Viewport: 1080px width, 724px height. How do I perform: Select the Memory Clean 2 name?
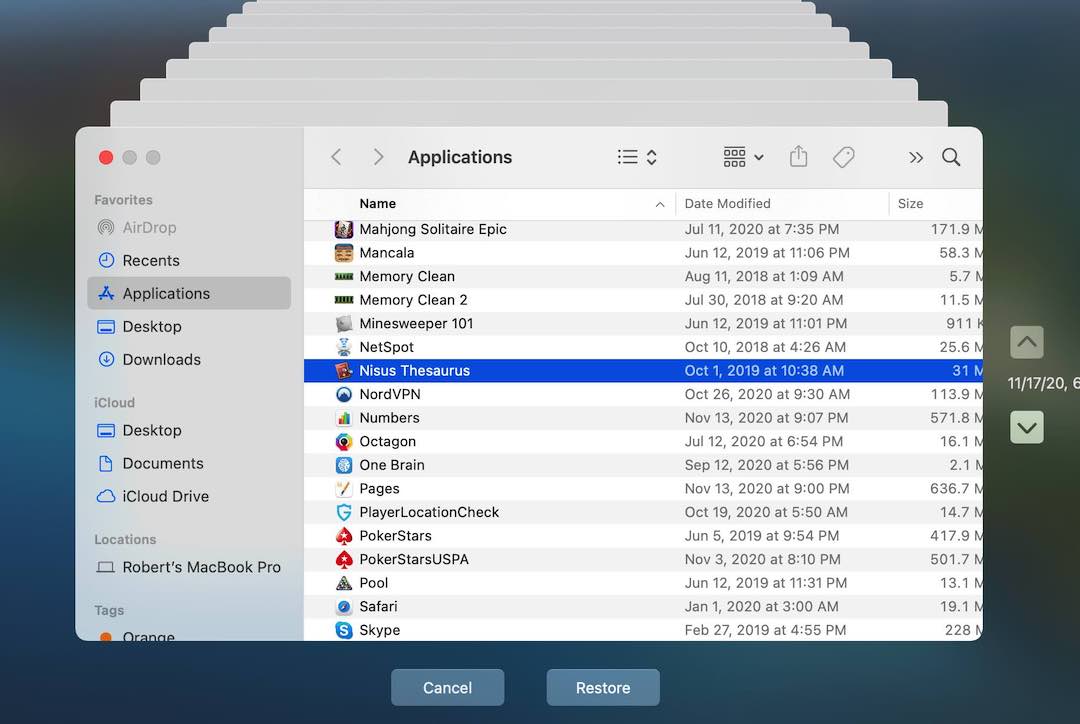[413, 300]
